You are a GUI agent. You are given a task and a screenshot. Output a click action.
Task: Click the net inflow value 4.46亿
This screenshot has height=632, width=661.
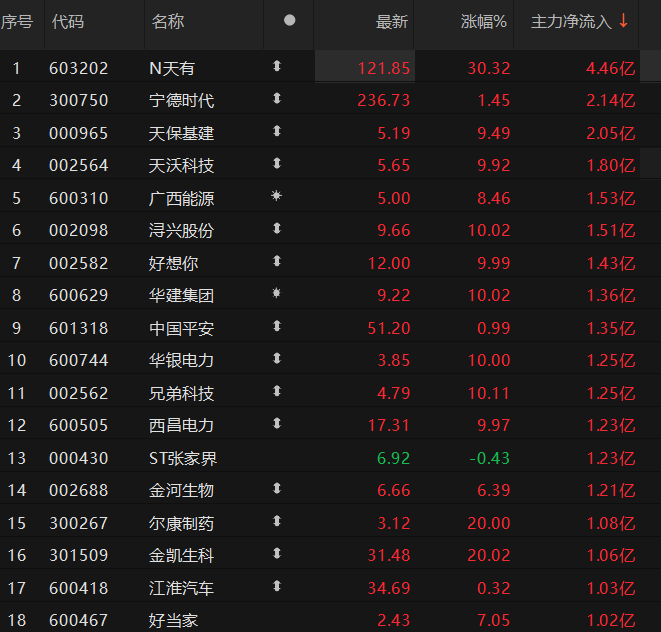[611, 68]
